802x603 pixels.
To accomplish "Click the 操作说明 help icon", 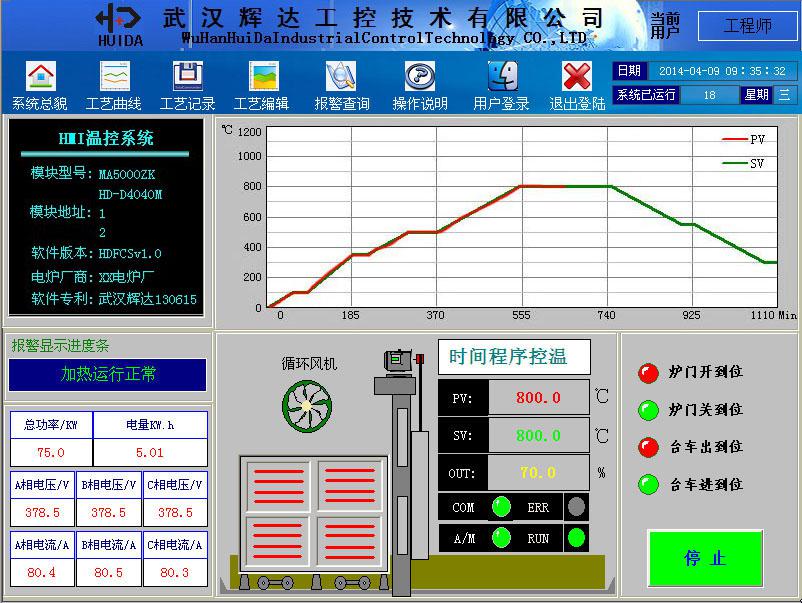I will point(420,78).
